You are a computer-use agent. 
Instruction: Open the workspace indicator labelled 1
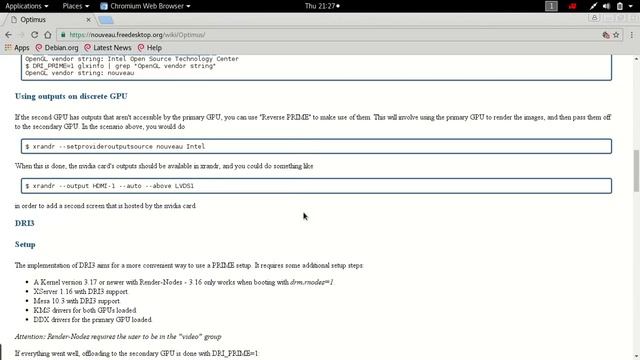click(x=551, y=6)
